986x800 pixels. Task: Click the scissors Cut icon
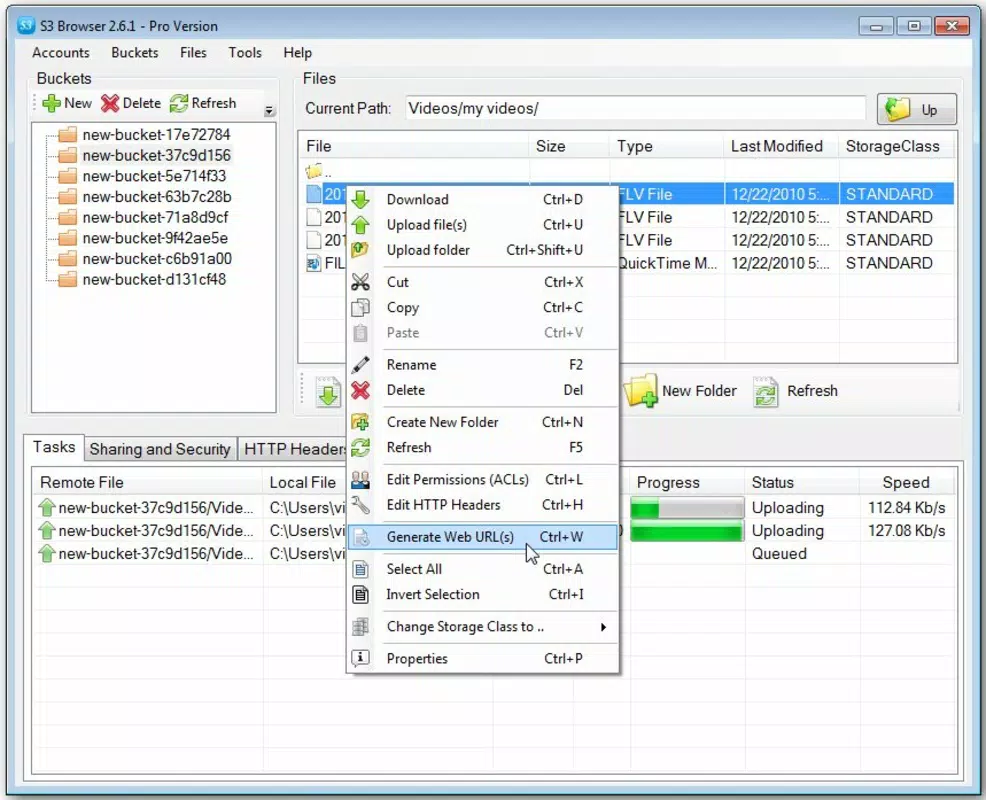[360, 282]
